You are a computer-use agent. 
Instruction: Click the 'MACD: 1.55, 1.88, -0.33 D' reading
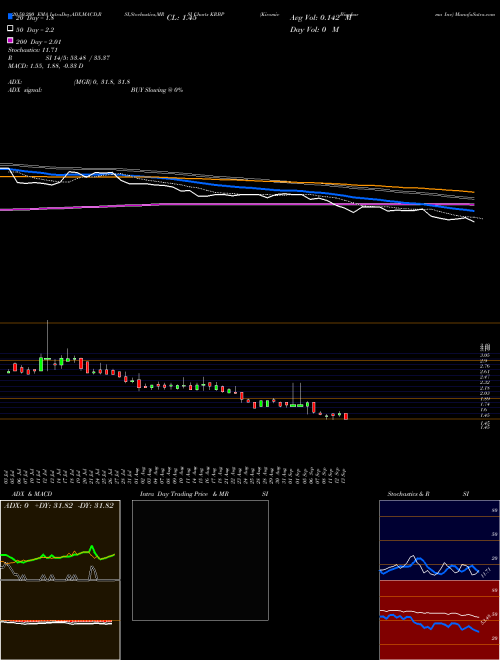(45, 66)
